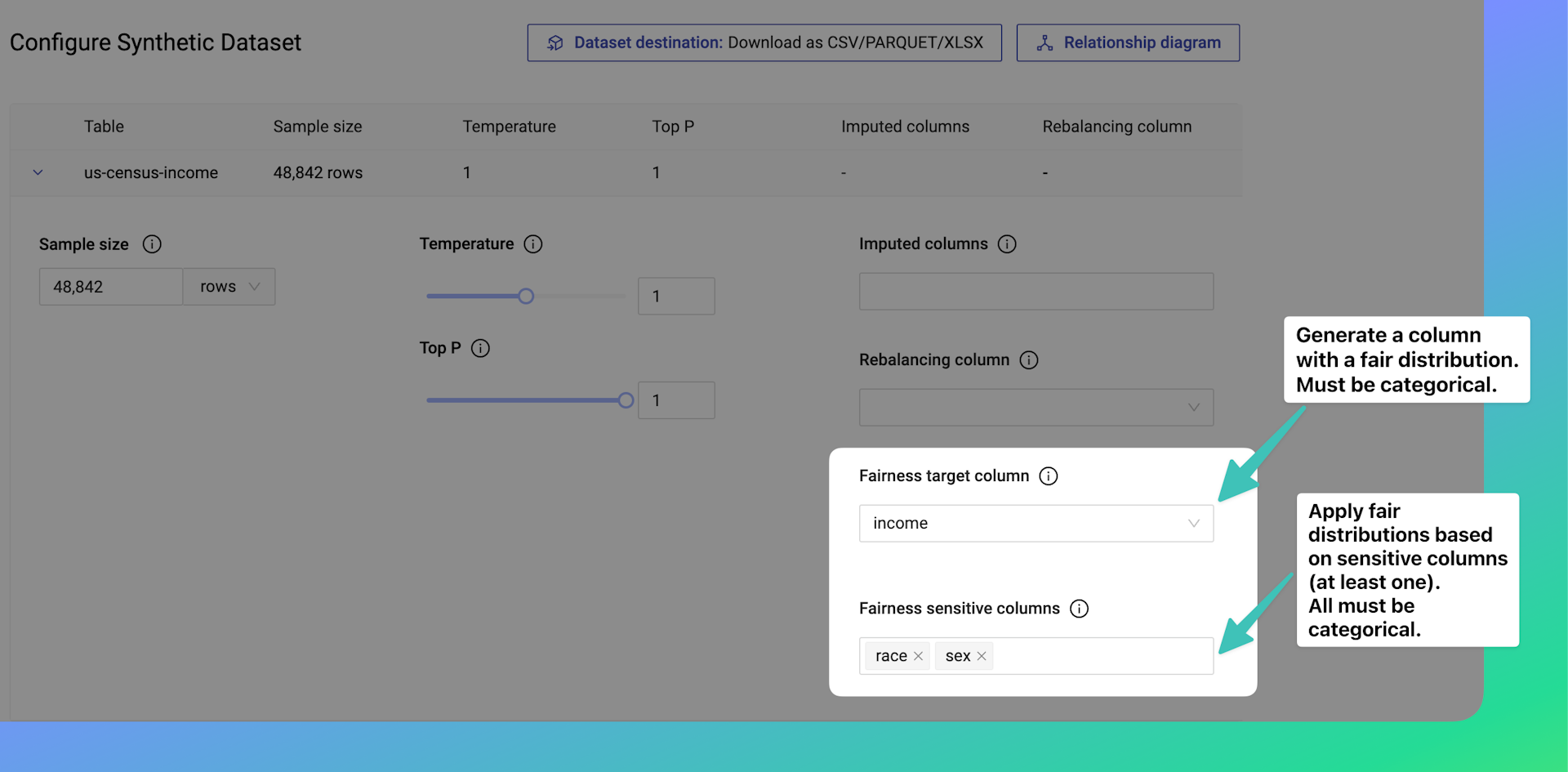Click the Temperature value input box
1568x772 pixels.
pyautogui.click(x=676, y=296)
